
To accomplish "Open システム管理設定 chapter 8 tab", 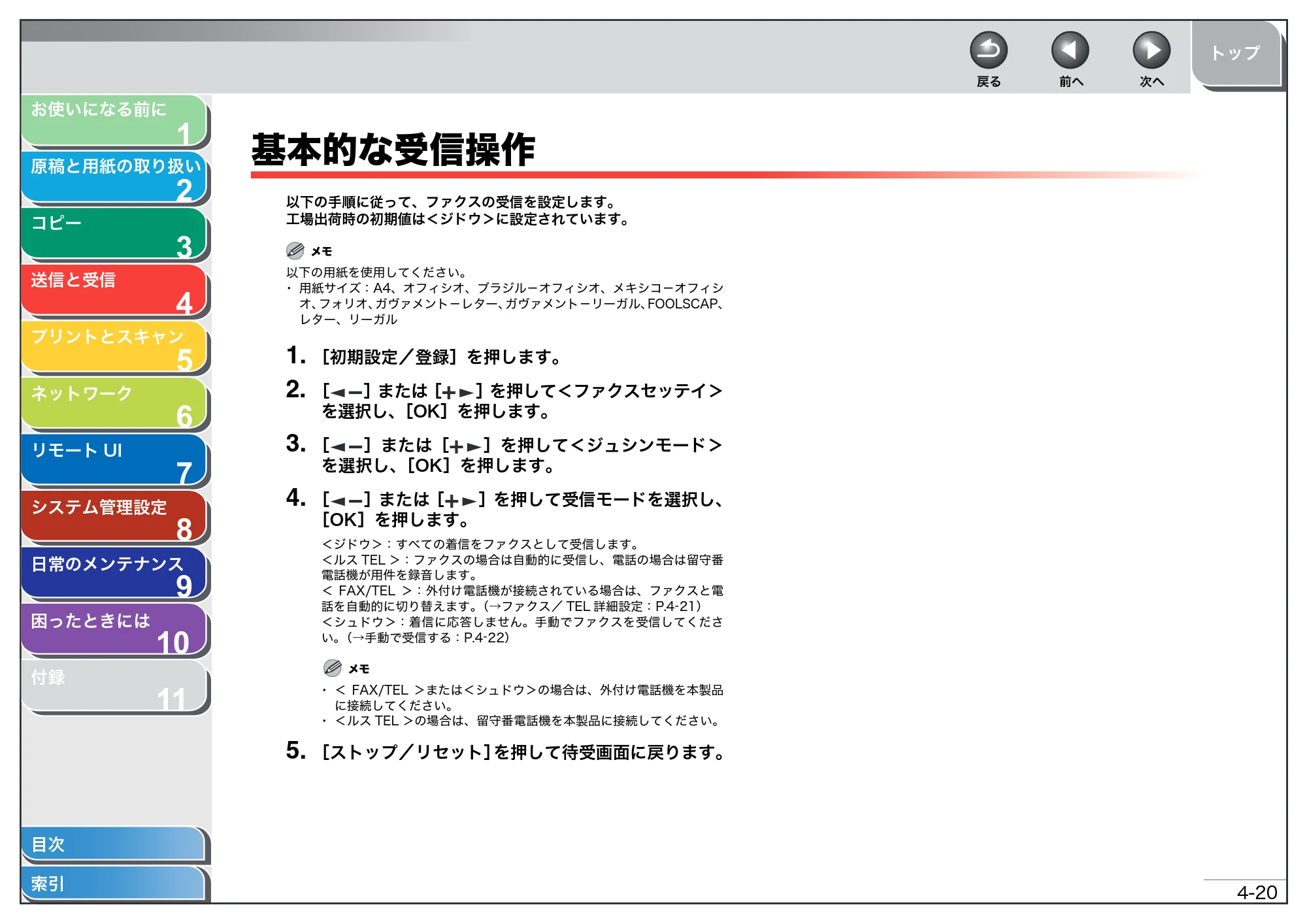I will 114,517.
